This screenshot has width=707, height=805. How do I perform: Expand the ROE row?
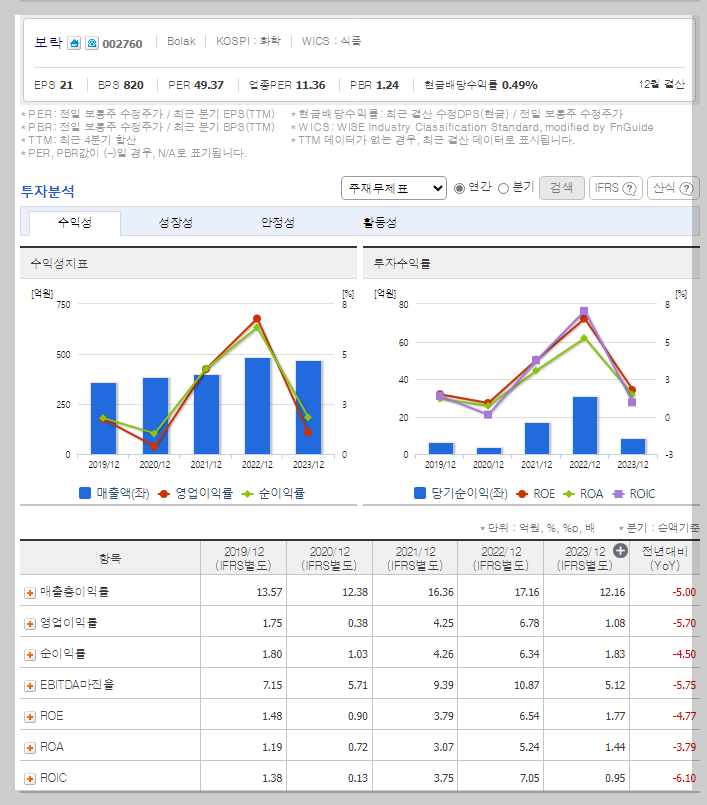pyautogui.click(x=30, y=717)
